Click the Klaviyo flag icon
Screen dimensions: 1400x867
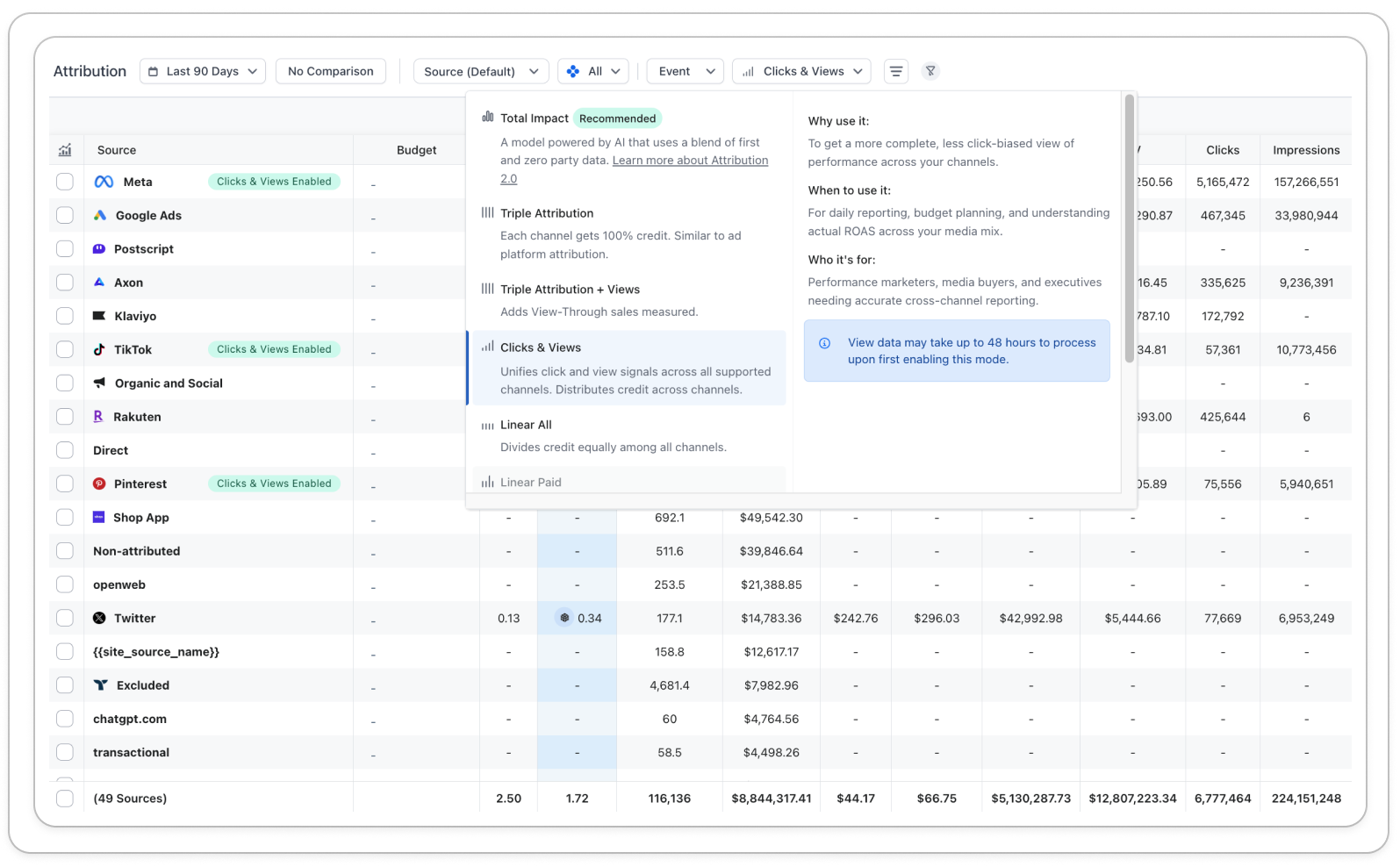(99, 316)
